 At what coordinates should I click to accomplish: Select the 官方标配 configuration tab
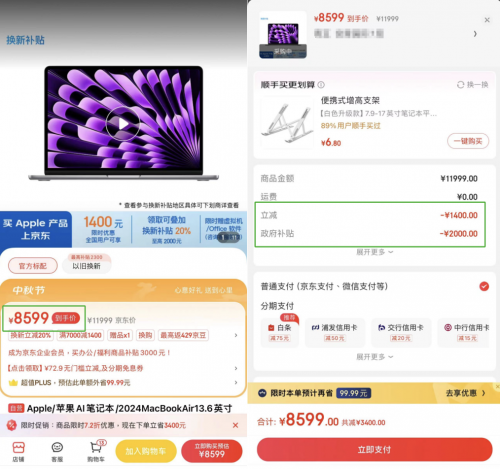coord(33,266)
